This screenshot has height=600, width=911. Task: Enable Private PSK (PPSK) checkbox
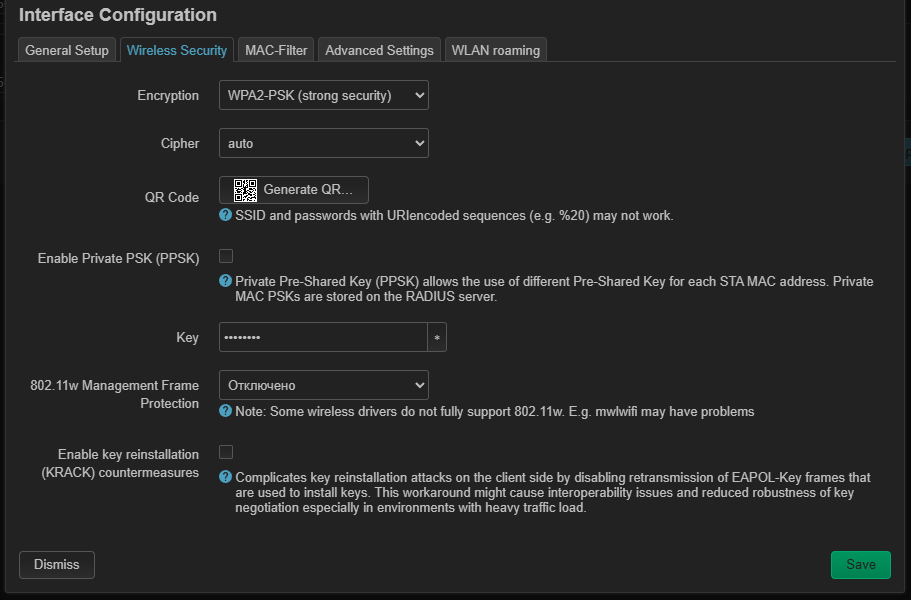(226, 256)
